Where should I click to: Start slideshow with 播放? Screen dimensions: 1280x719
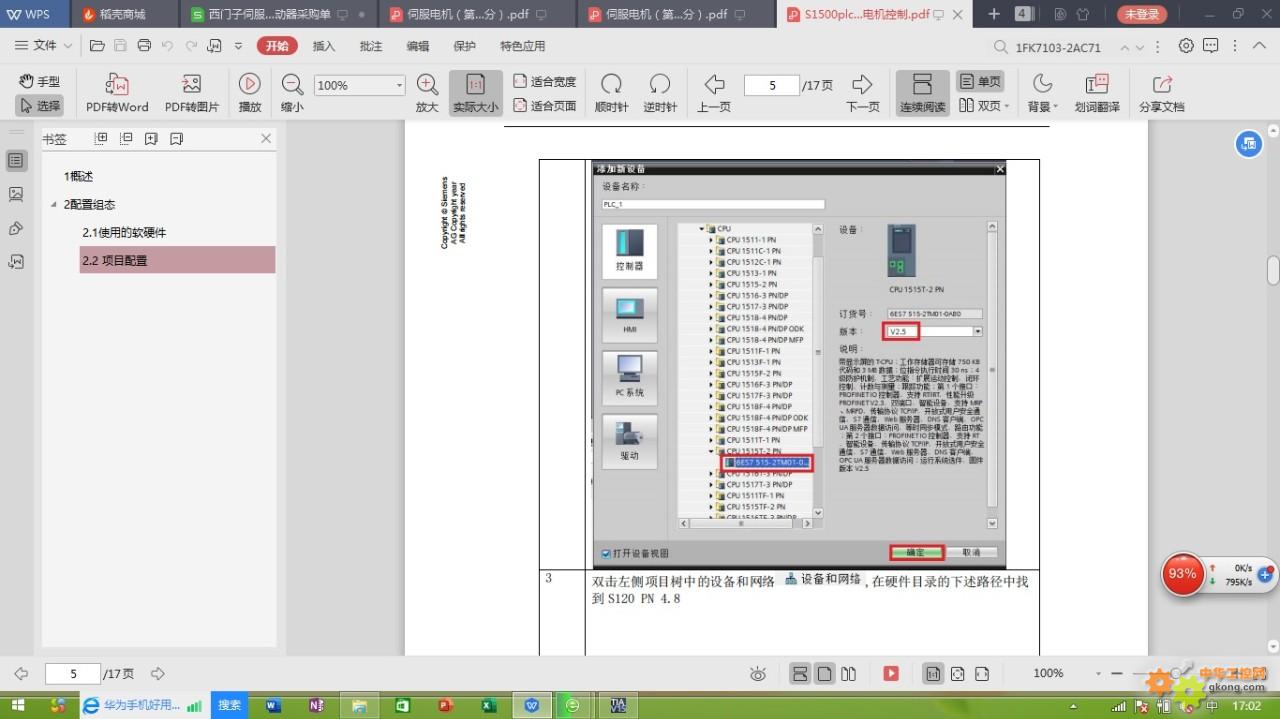(250, 93)
